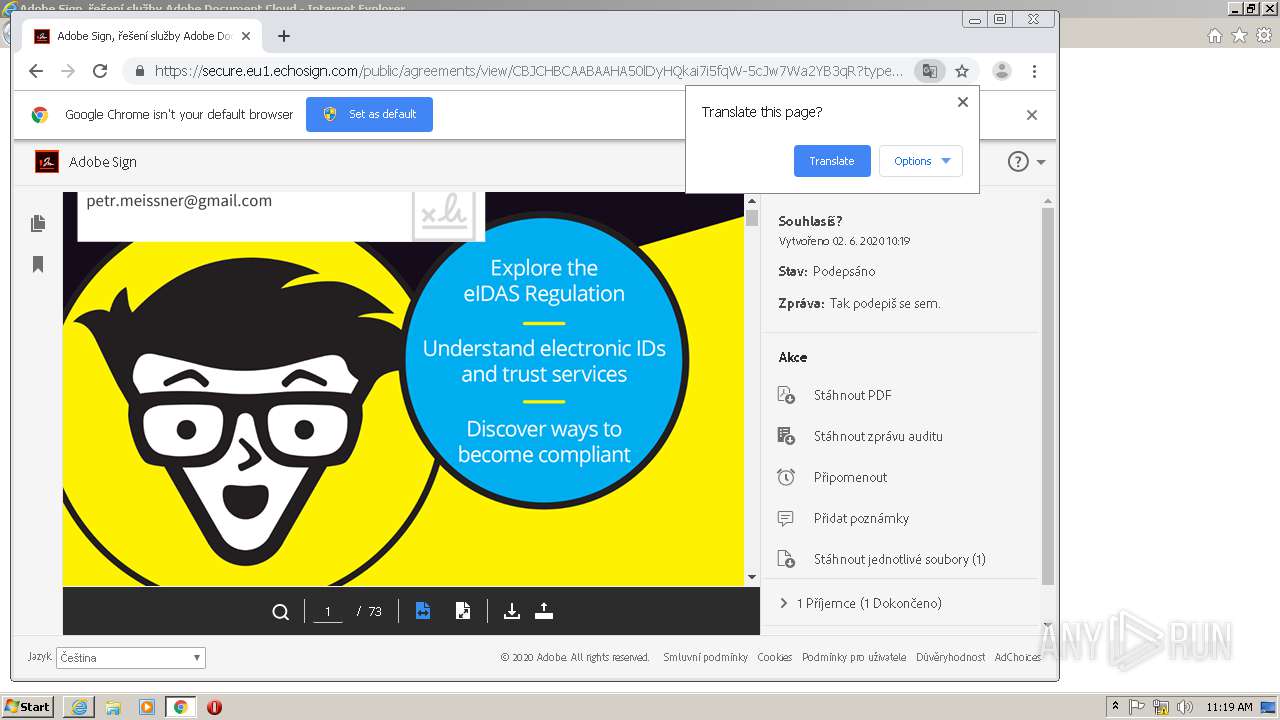This screenshot has height=720, width=1280.
Task: Click the download document toolbar icon
Action: pos(512,611)
